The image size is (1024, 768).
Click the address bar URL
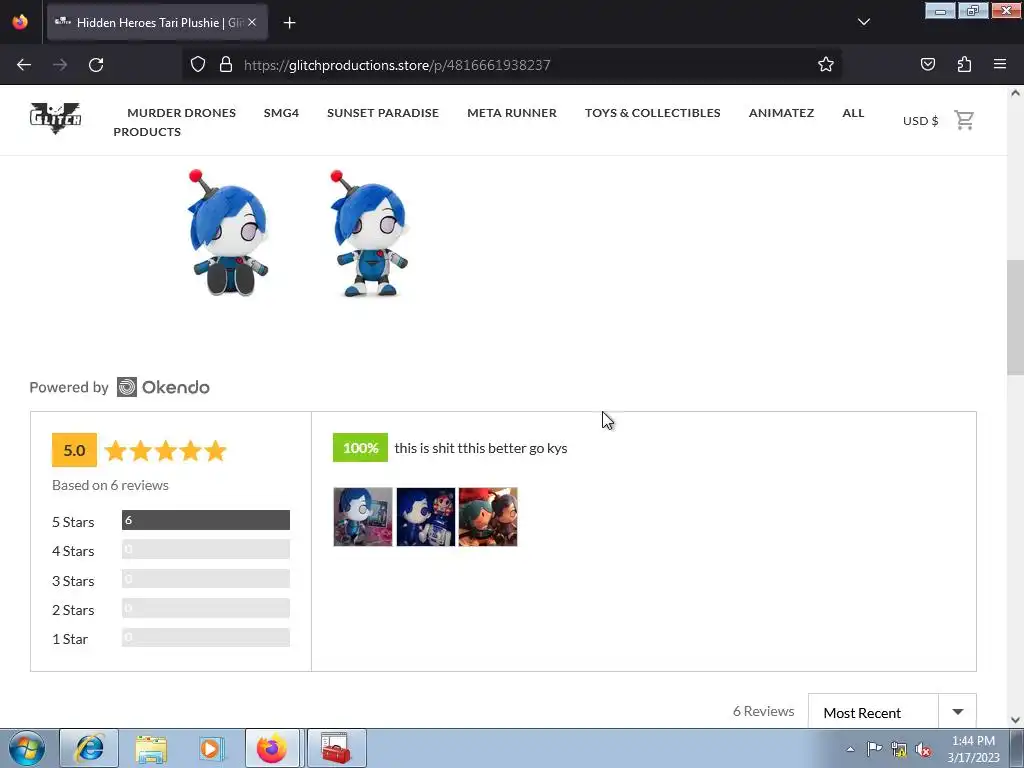(x=397, y=65)
